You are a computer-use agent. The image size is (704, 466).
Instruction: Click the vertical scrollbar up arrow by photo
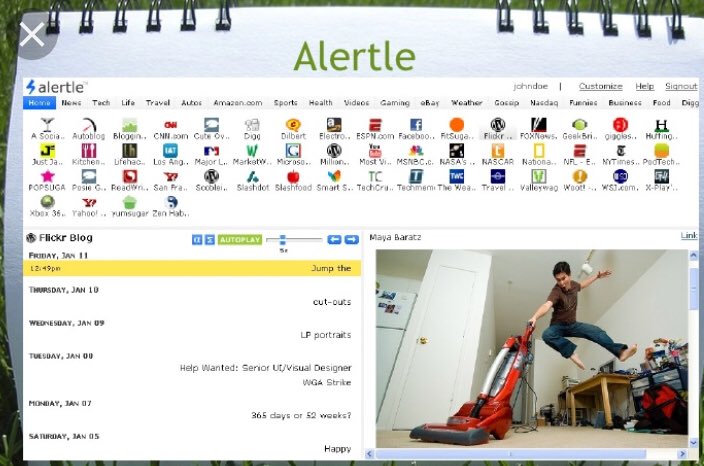pos(693,255)
